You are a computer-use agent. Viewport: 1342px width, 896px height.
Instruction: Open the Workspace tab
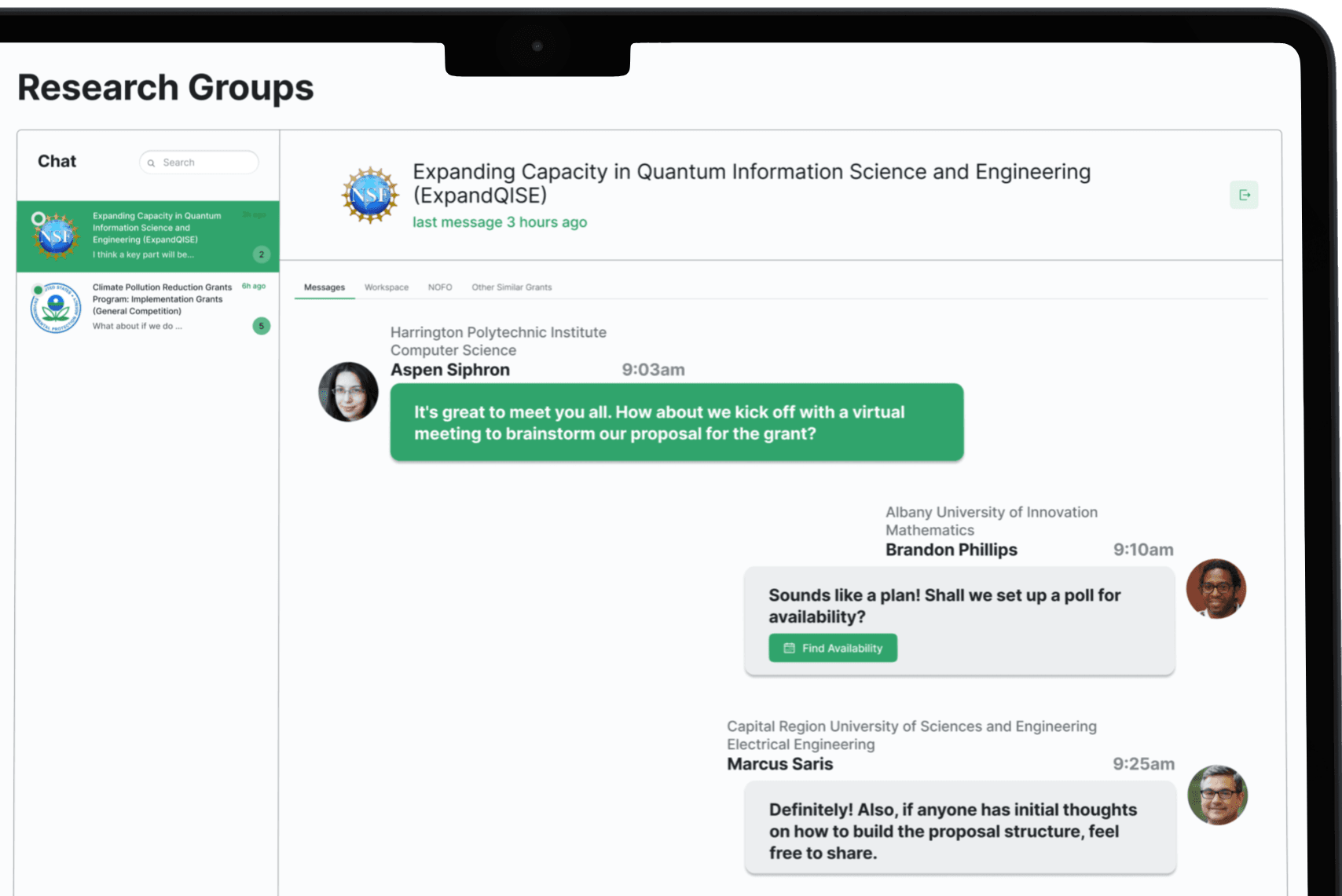(387, 287)
